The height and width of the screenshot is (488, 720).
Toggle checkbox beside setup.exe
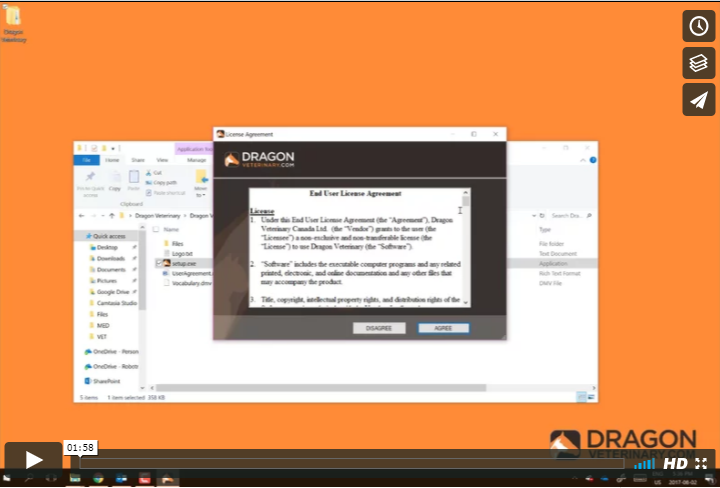tap(159, 263)
